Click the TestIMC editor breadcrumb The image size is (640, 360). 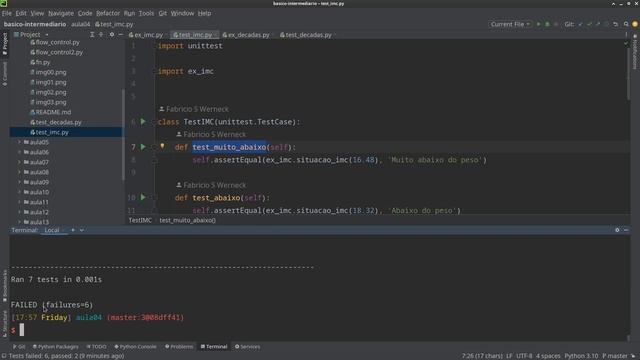tap(140, 220)
